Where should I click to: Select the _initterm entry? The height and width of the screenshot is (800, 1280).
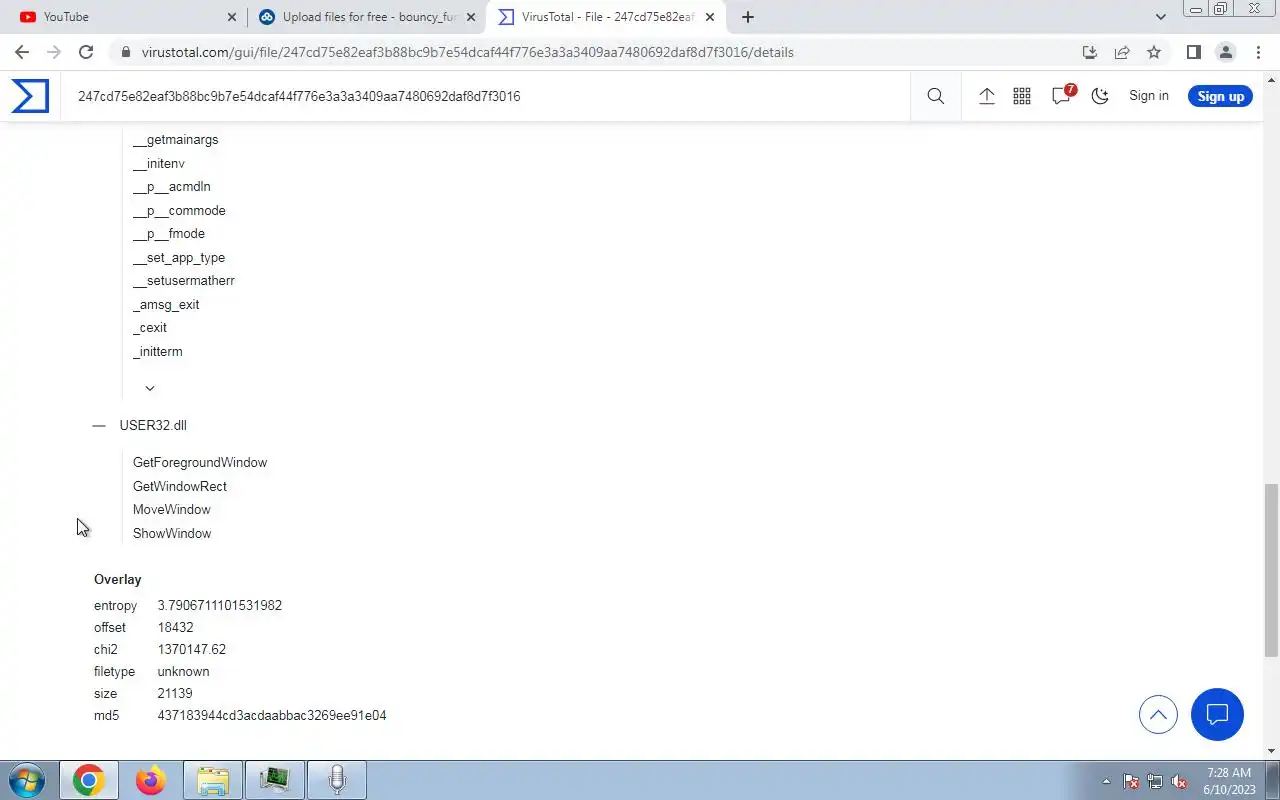coord(158,352)
